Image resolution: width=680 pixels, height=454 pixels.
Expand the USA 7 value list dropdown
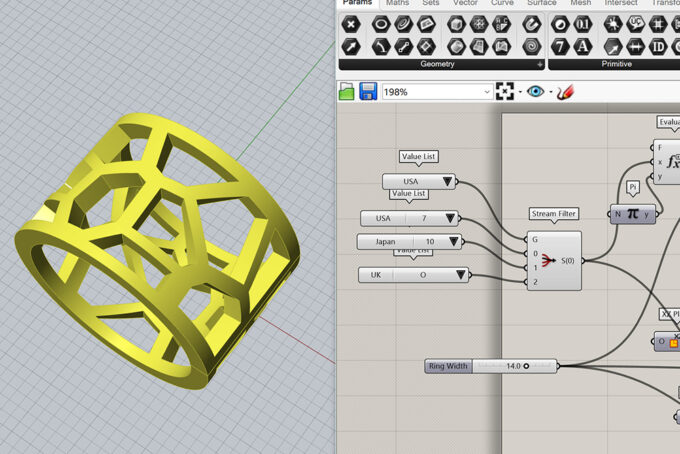tap(450, 218)
